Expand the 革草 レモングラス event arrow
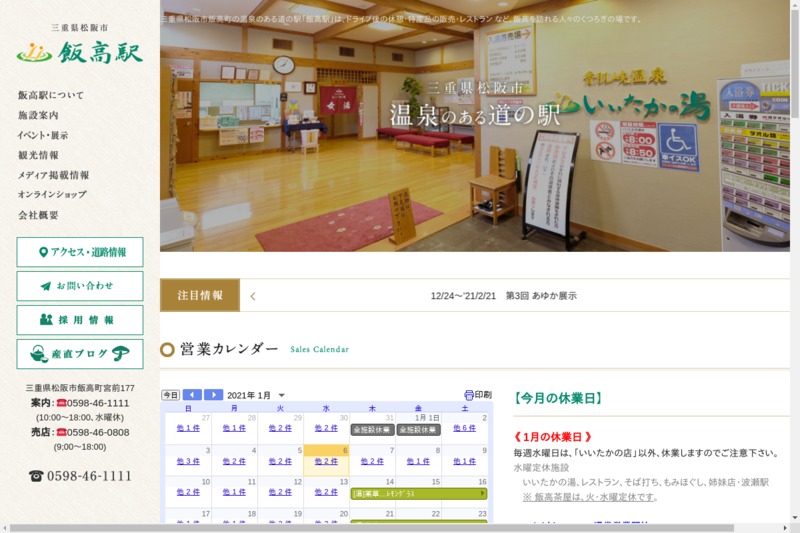 coord(483,493)
